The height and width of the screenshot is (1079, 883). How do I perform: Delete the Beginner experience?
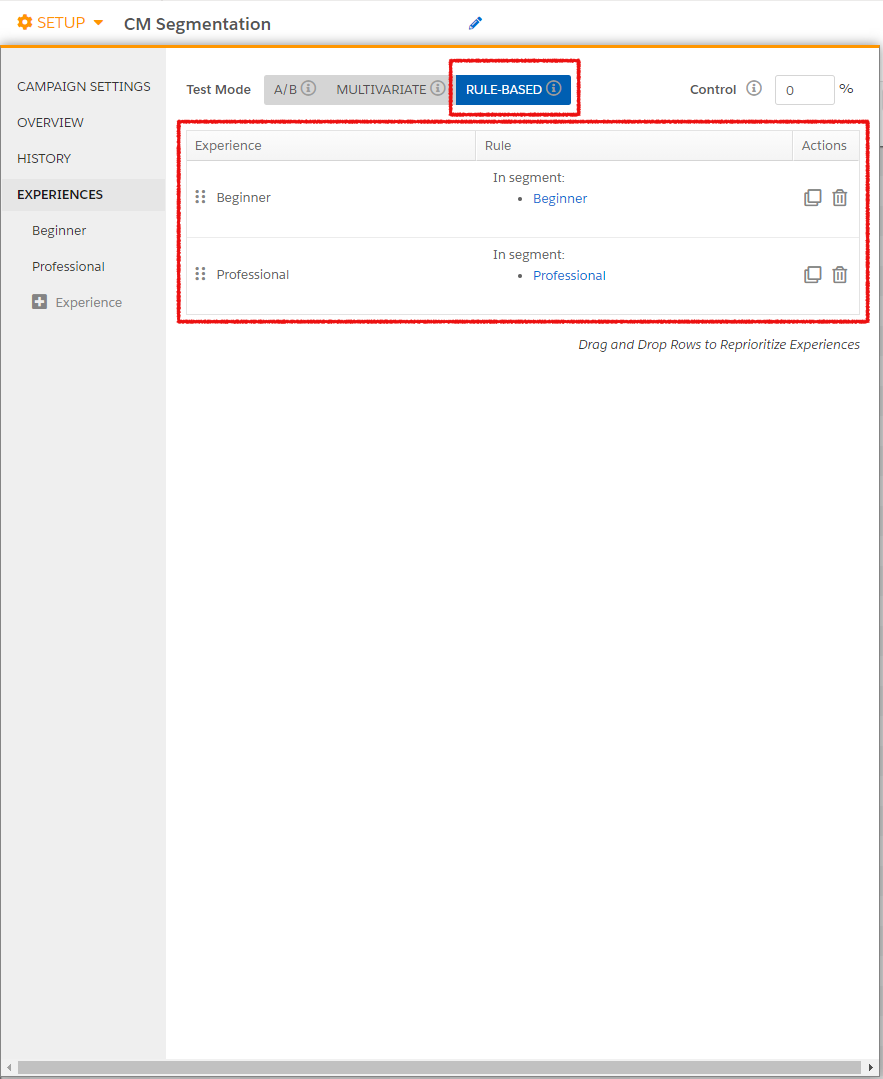point(839,197)
